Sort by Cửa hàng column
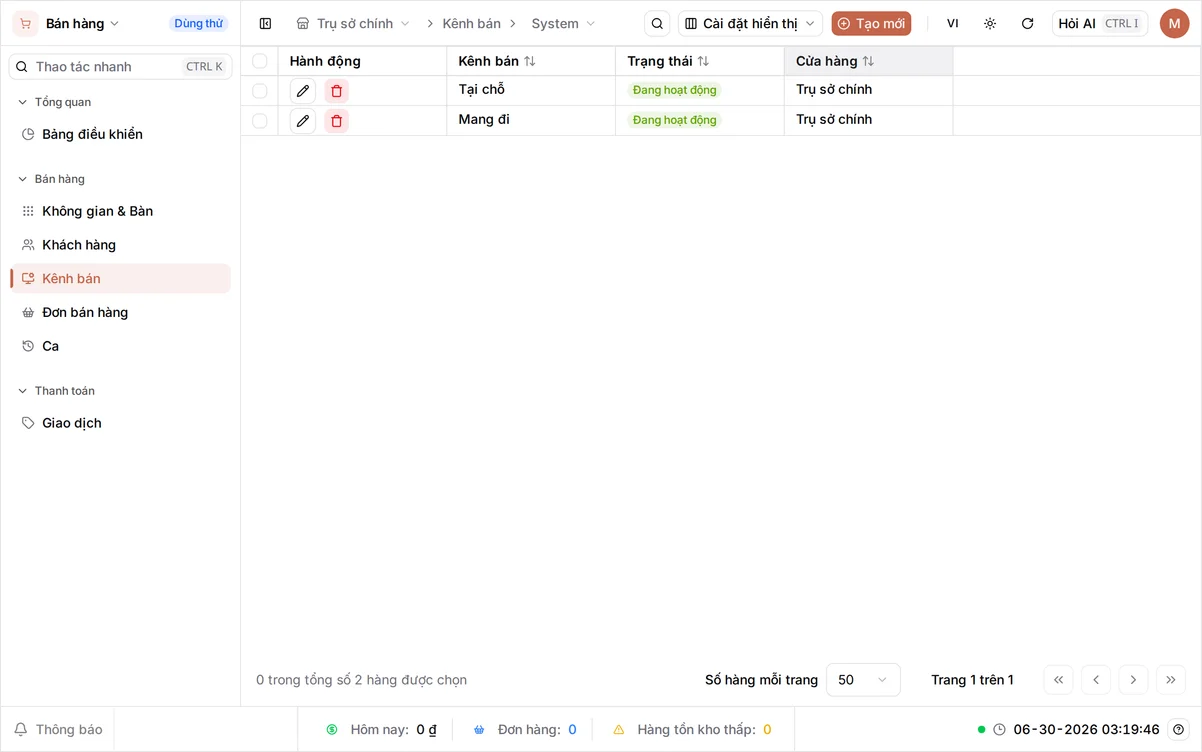1202x752 pixels. [868, 61]
